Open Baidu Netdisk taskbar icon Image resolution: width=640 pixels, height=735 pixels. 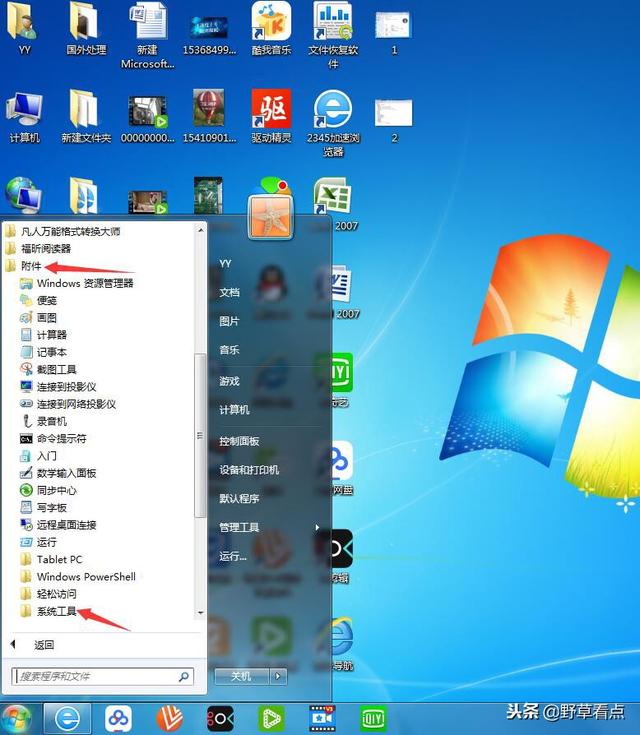118,719
